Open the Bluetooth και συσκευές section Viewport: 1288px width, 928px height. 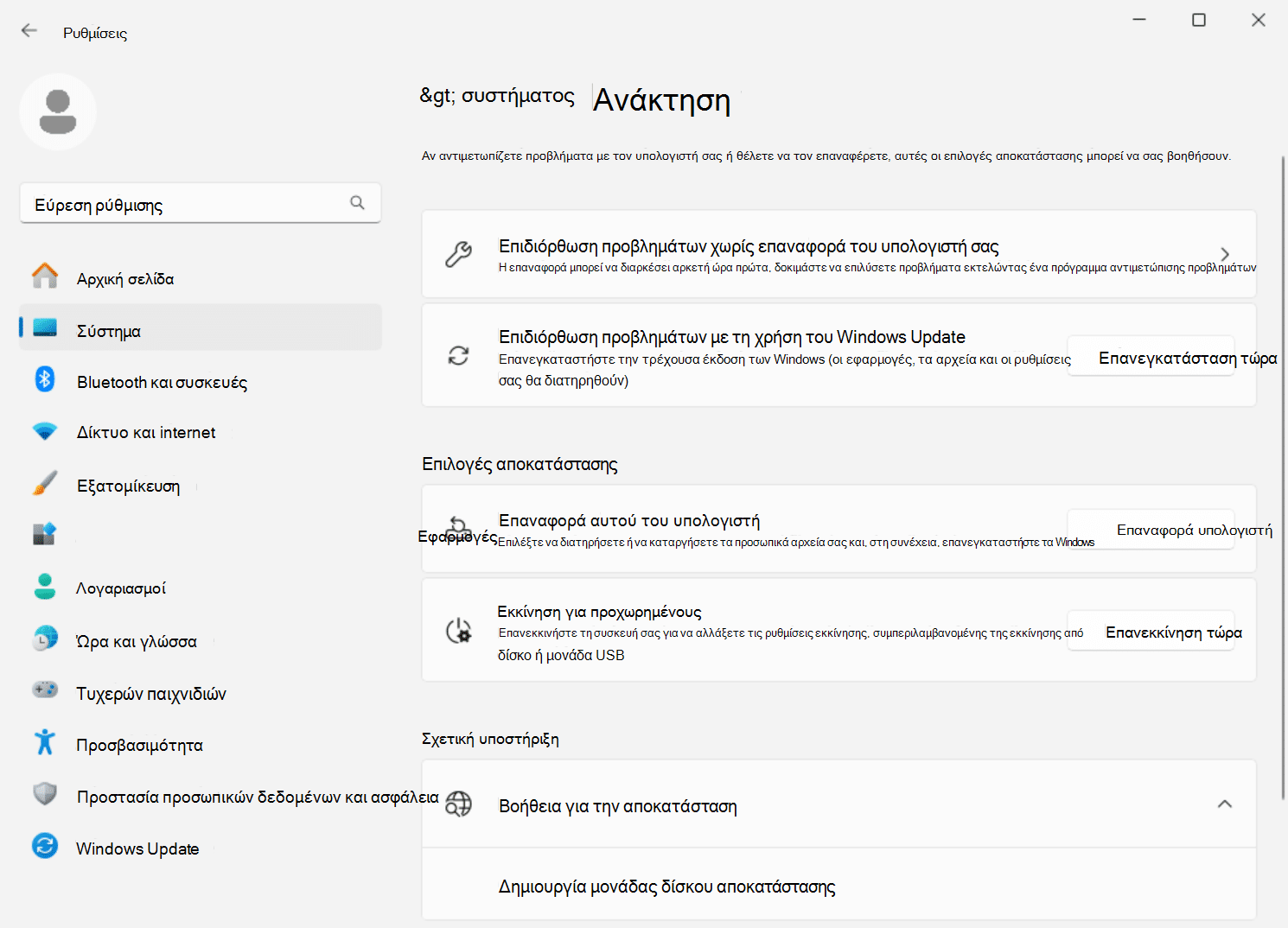coord(162,382)
